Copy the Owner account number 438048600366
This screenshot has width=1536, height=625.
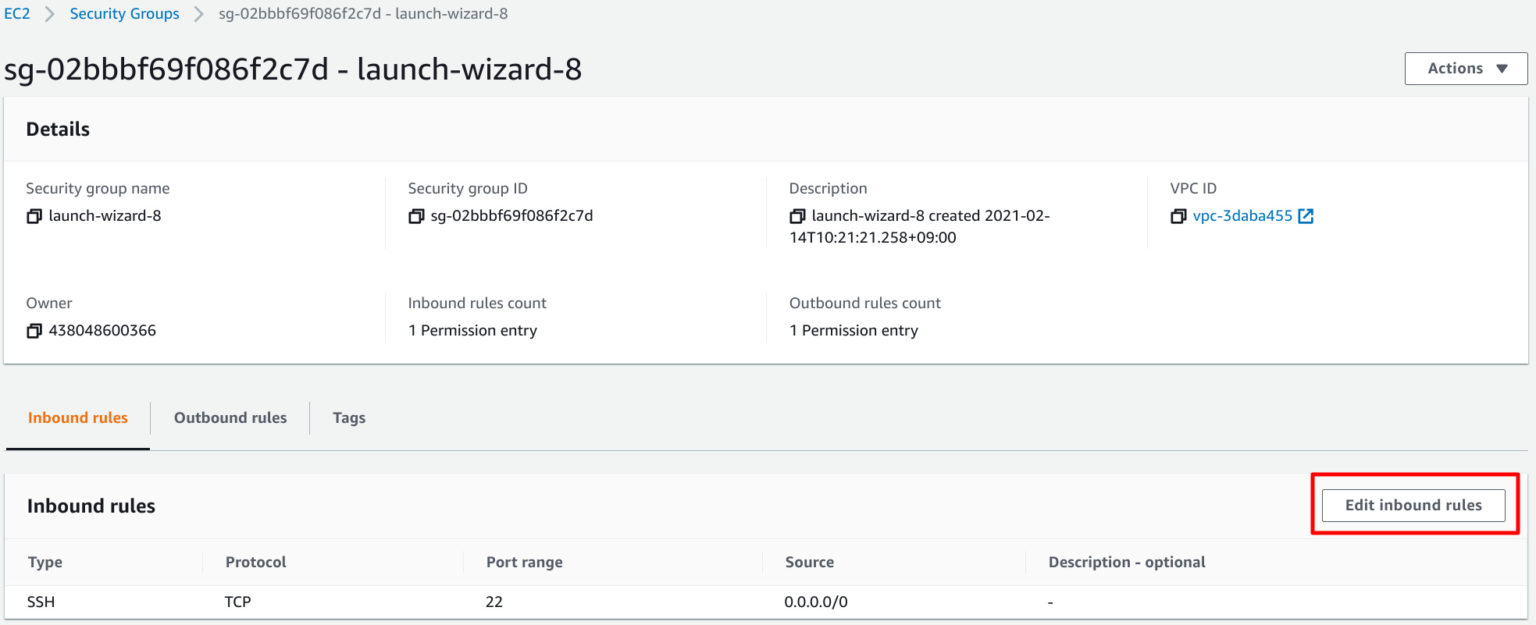[33, 330]
